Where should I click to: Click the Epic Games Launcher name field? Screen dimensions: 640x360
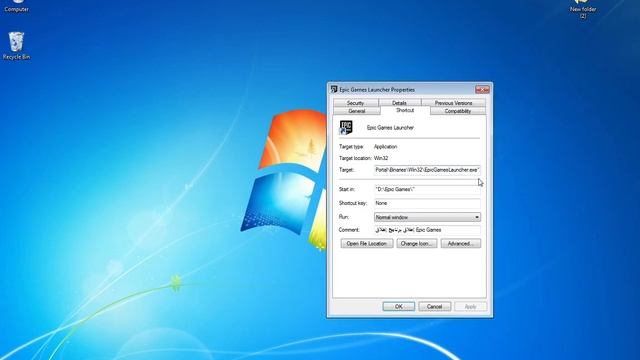click(x=390, y=128)
